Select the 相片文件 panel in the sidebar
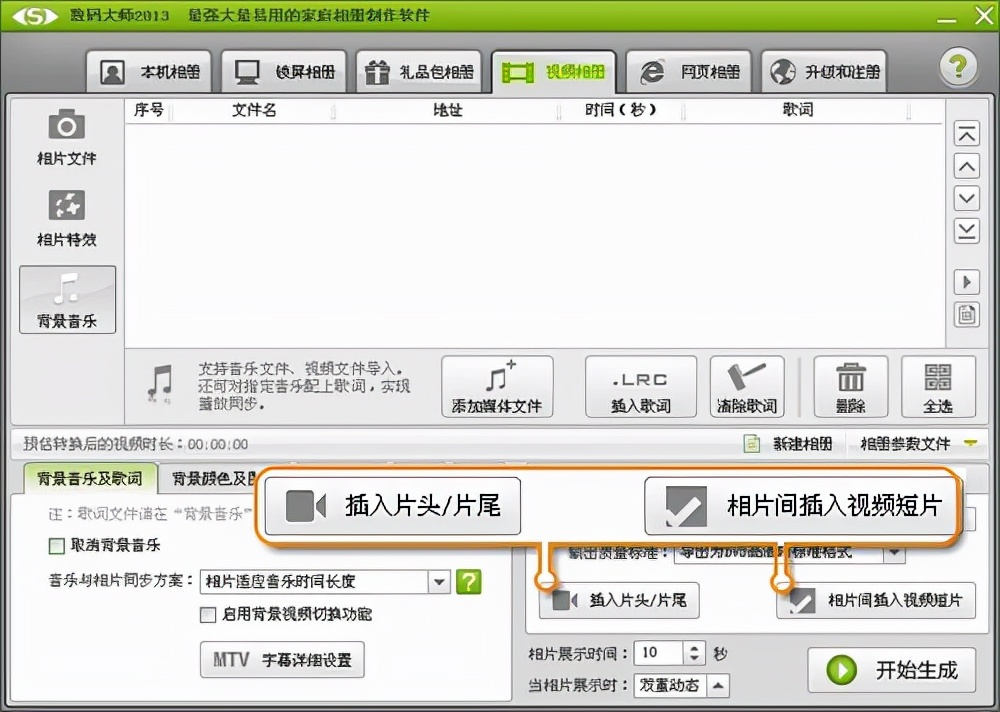 click(x=66, y=140)
